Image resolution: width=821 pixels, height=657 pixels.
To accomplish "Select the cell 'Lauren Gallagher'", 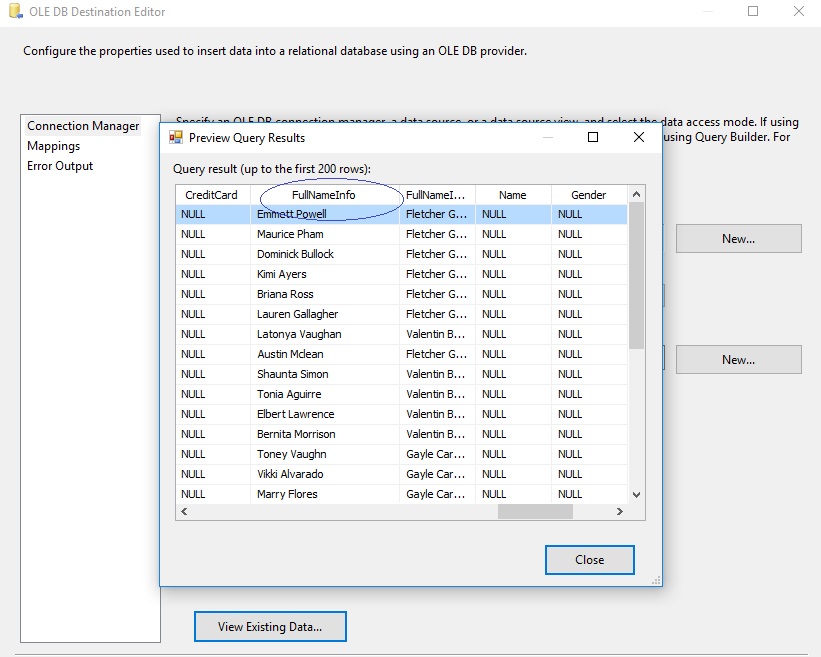I will (x=325, y=314).
